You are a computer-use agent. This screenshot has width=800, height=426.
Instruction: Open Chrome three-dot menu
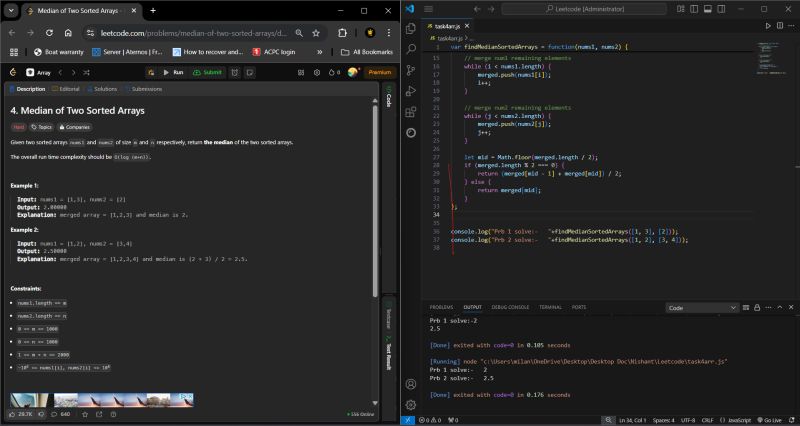pos(389,33)
